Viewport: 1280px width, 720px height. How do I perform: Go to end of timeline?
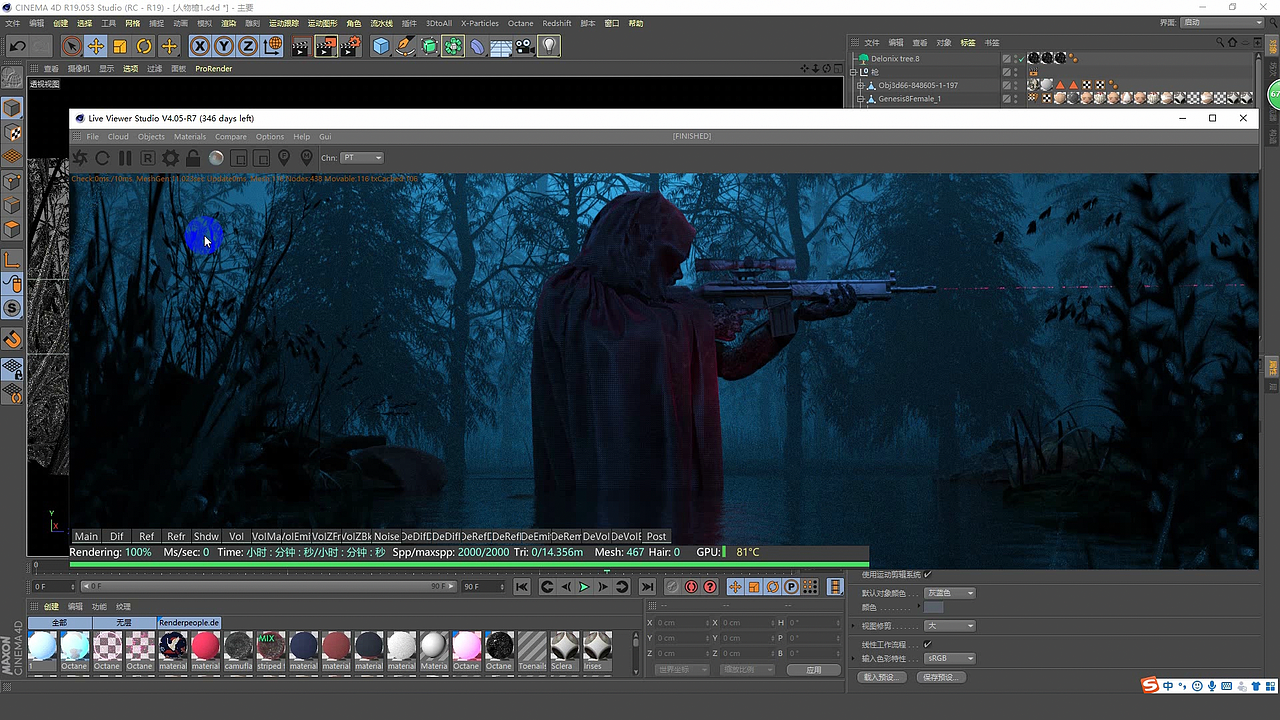coord(647,587)
